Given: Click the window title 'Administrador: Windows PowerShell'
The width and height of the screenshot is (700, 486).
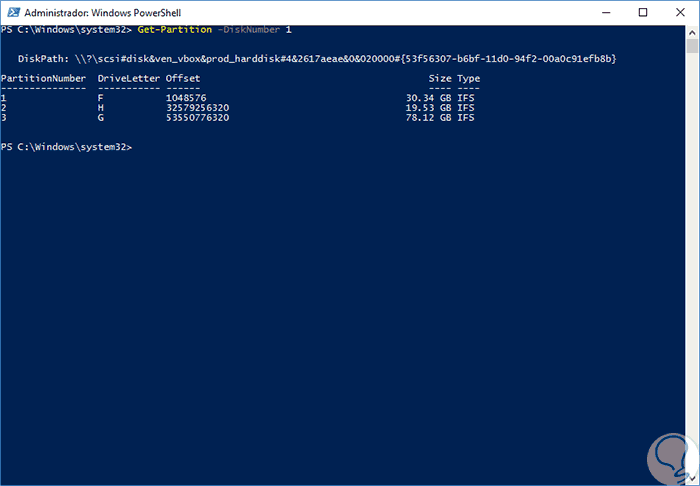Looking at the screenshot, I should tap(88, 12).
